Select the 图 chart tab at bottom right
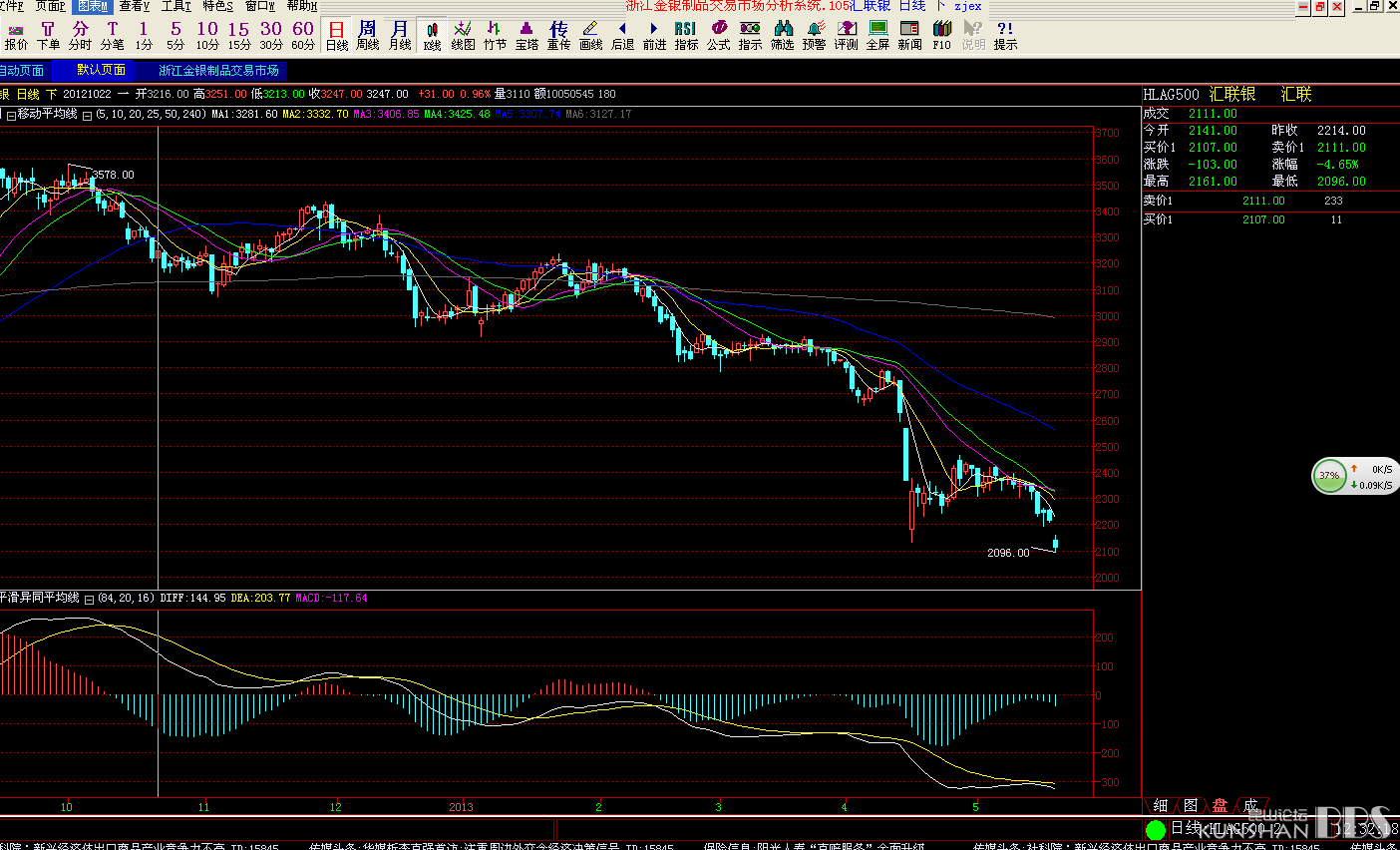This screenshot has width=1400, height=850. pos(1191,805)
